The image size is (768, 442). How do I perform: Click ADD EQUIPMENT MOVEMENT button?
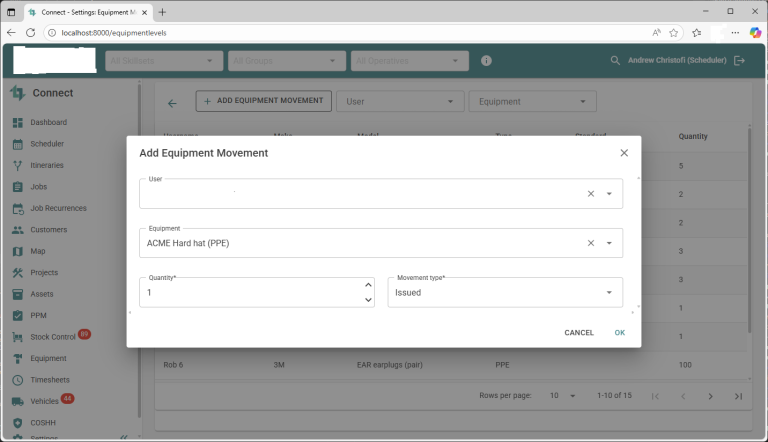(x=264, y=101)
